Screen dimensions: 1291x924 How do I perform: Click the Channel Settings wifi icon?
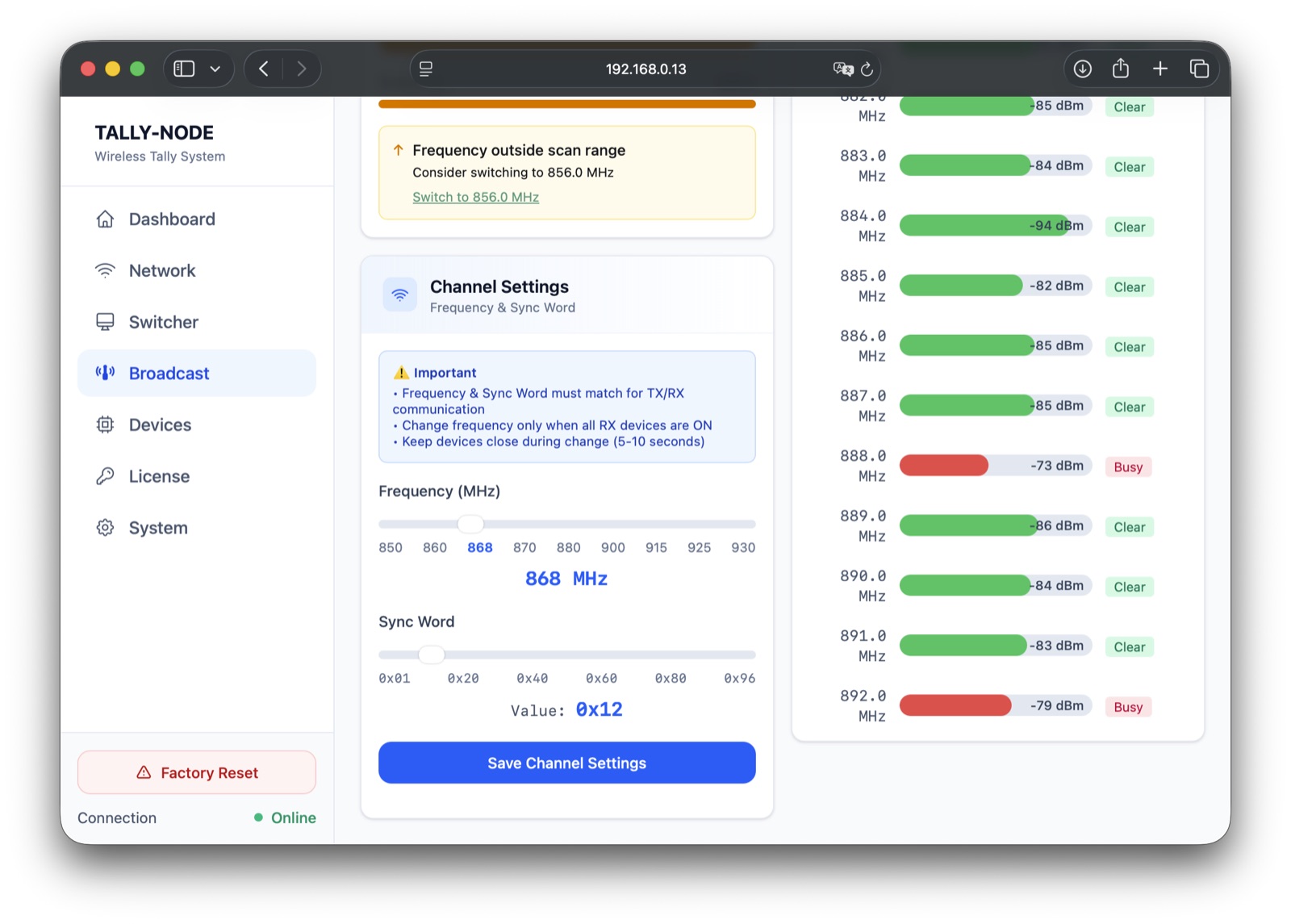[x=400, y=295]
